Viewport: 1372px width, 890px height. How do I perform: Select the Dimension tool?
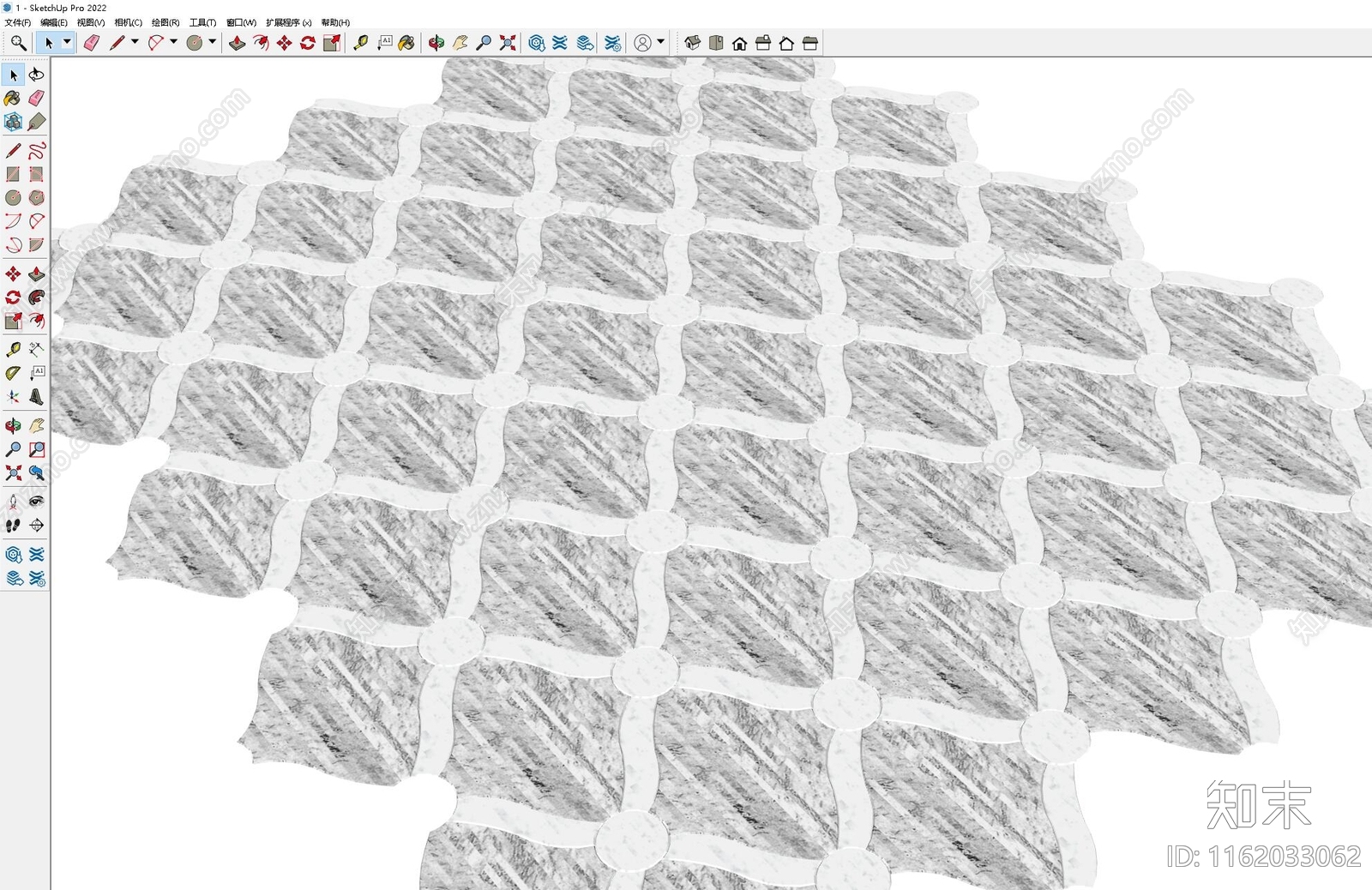pyautogui.click(x=36, y=350)
